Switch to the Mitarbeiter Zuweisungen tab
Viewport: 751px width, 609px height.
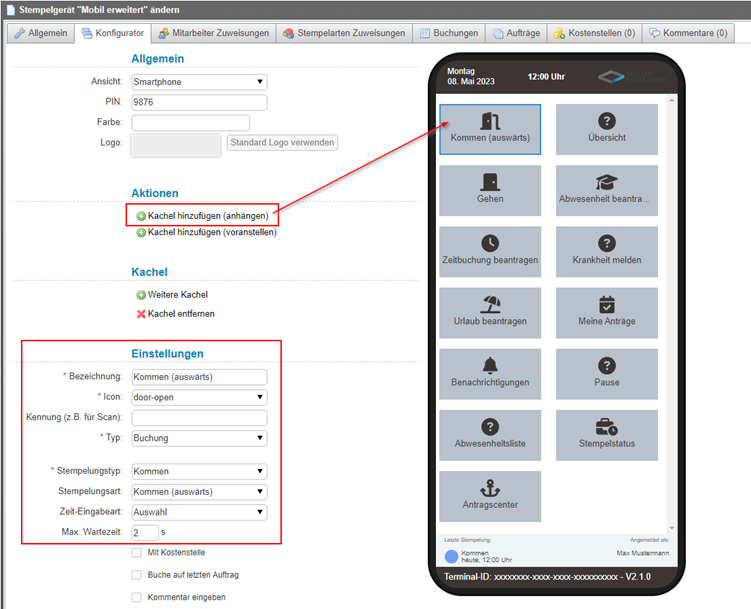[x=213, y=33]
